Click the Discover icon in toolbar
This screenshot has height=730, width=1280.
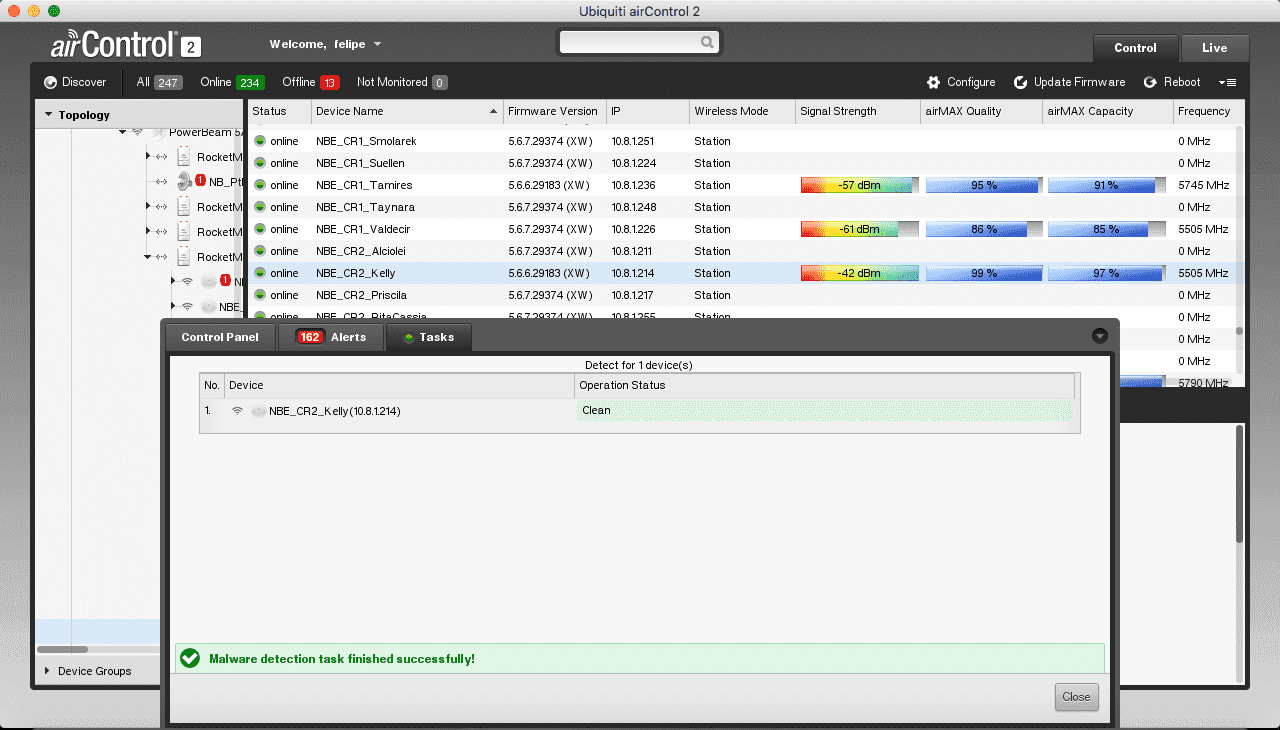(x=50, y=82)
